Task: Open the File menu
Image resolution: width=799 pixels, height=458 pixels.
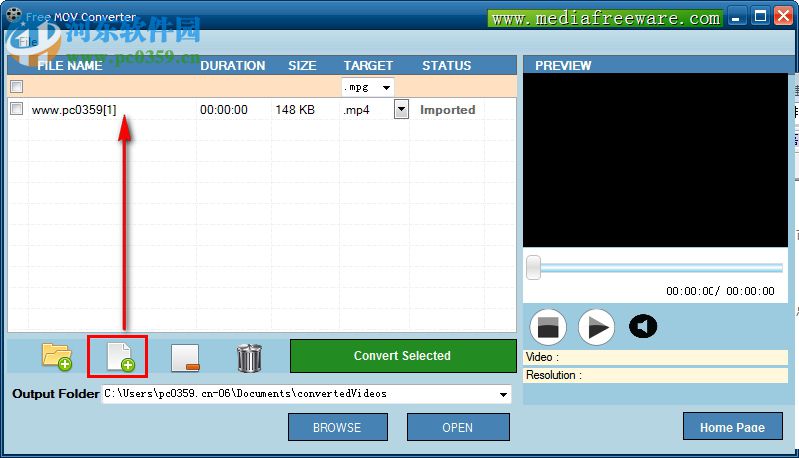Action: (28, 42)
